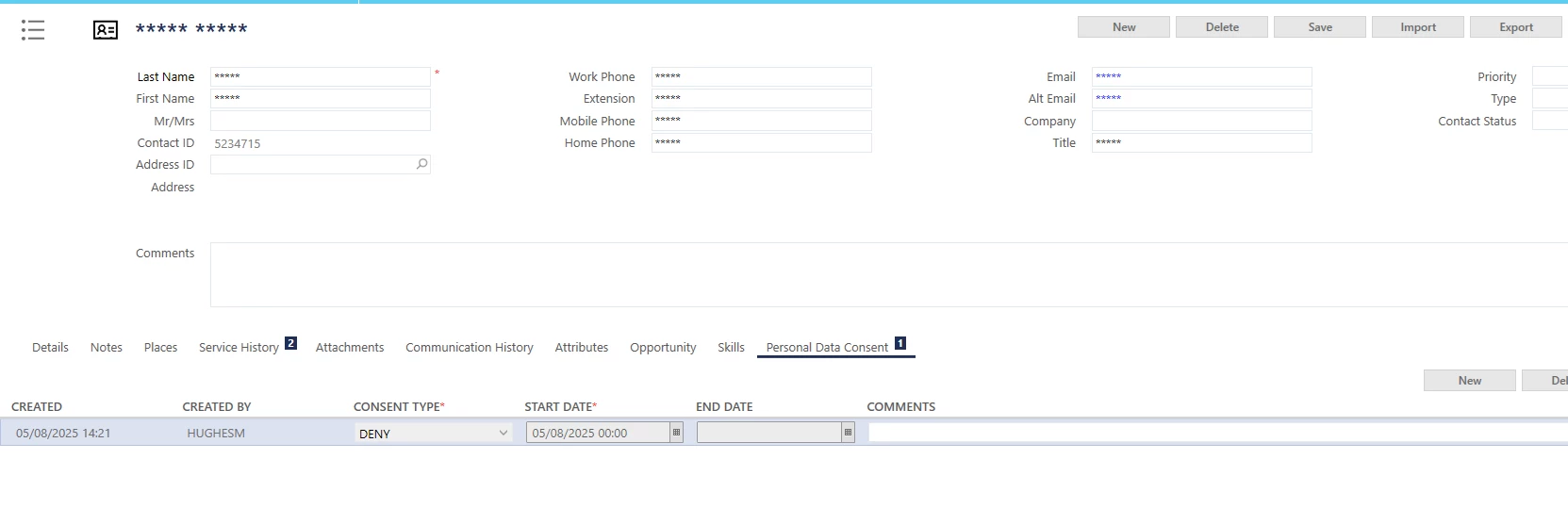Click the consent row Comments cell
This screenshot has width=1568, height=525.
tap(1218, 433)
